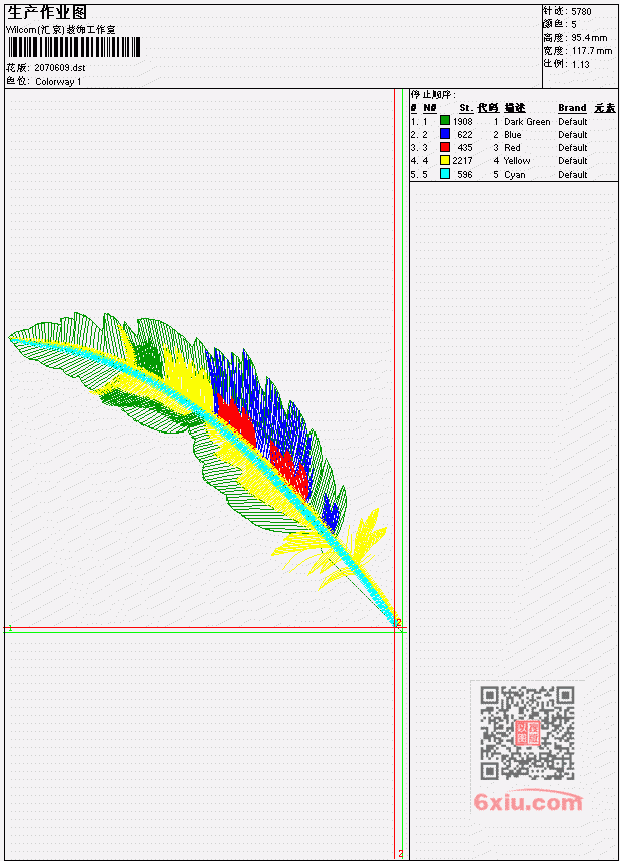Click Default brand in Dark Green row
Image resolution: width=620 pixels, height=861 pixels.
pyautogui.click(x=573, y=122)
